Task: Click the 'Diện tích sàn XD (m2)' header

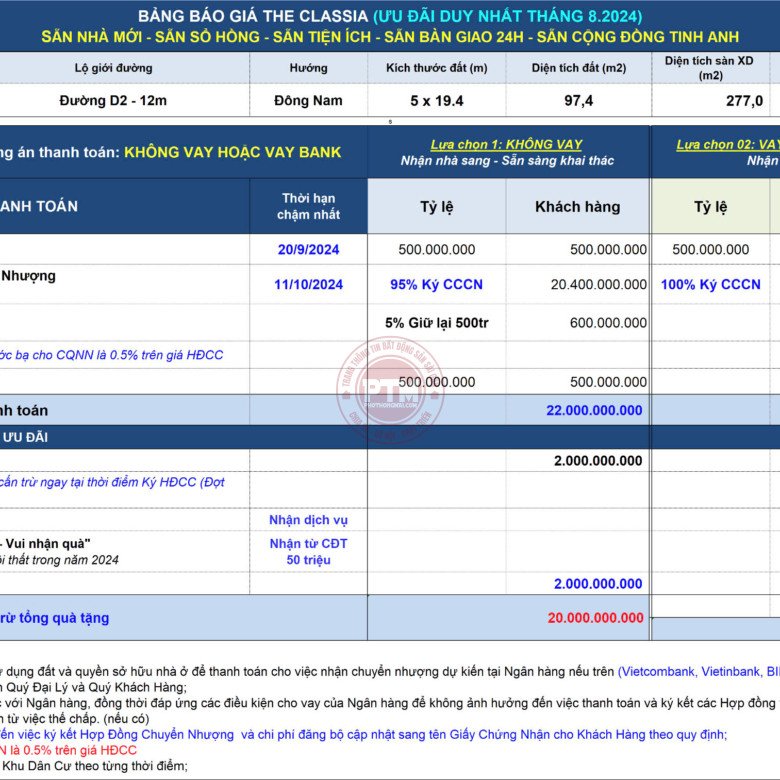Action: pyautogui.click(x=710, y=68)
